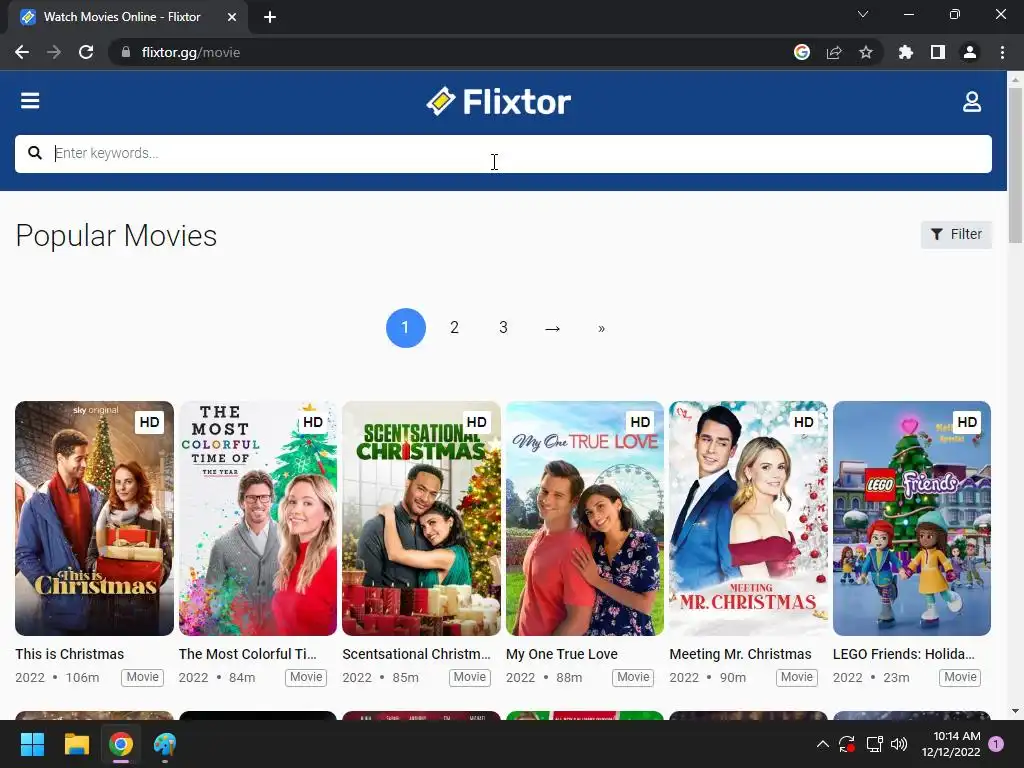Open notification center badge
1024x768 pixels.
tap(996, 744)
